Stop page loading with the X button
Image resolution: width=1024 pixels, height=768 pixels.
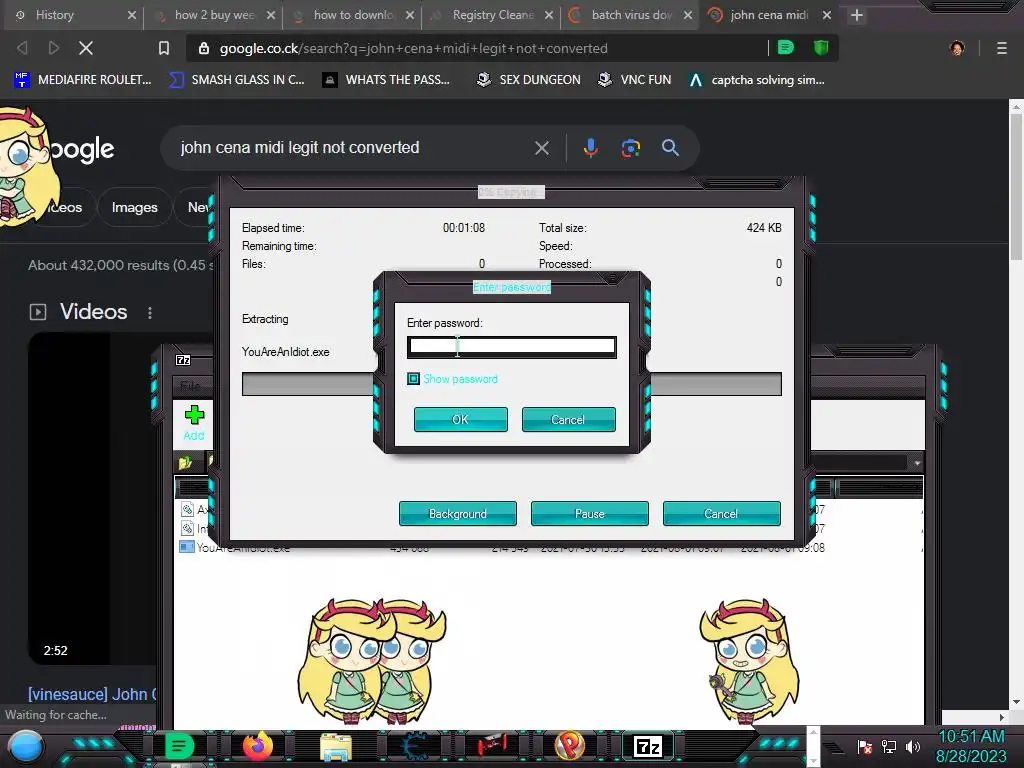tap(86, 48)
